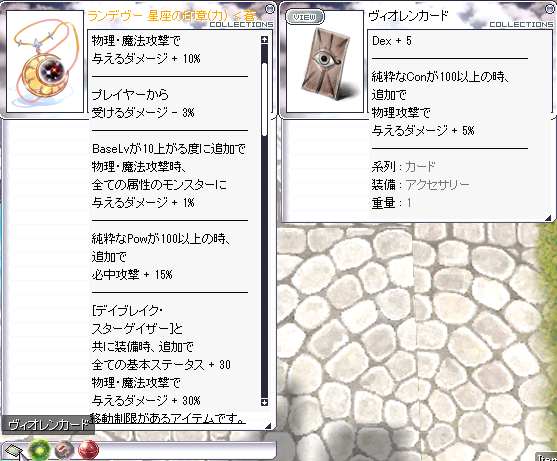Click the VIEW button on card window
Image resolution: width=557 pixels, height=461 pixels.
(x=305, y=17)
